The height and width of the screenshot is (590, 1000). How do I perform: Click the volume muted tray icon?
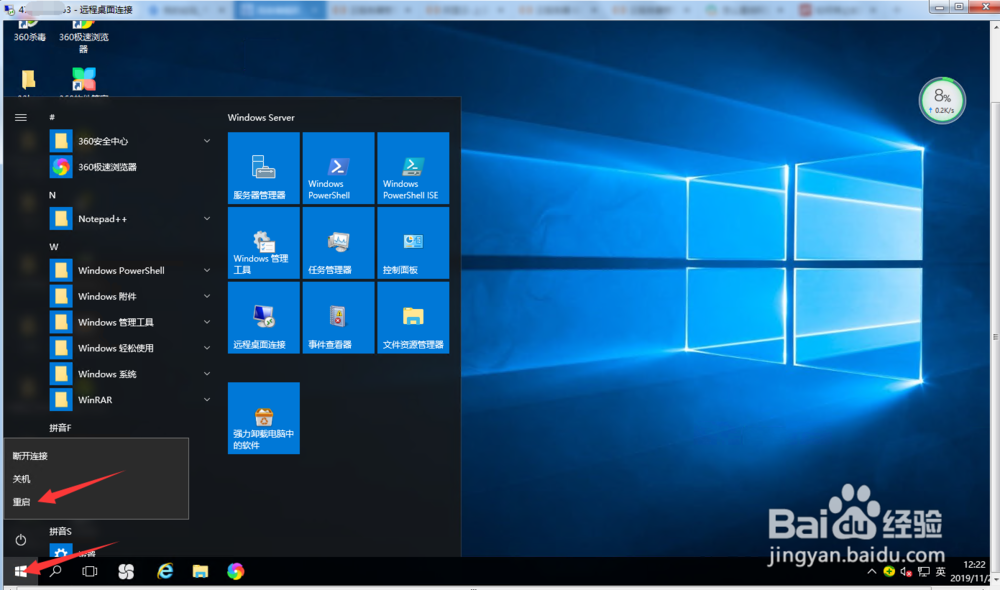click(906, 572)
